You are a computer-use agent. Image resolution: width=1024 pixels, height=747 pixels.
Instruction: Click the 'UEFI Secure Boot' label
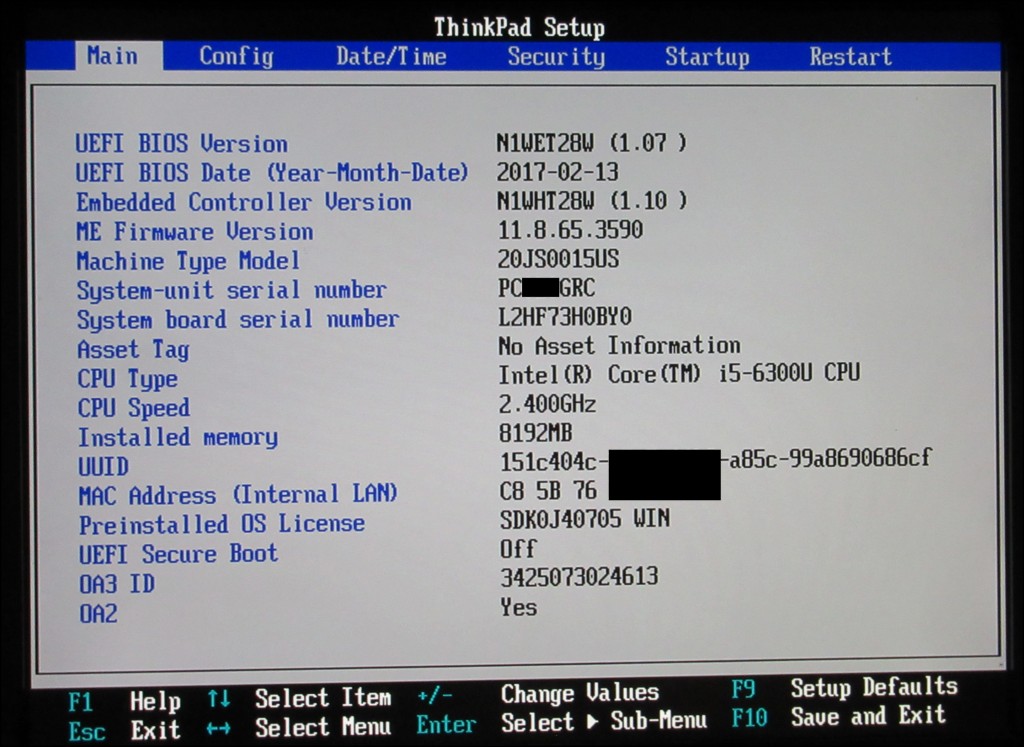click(x=178, y=554)
